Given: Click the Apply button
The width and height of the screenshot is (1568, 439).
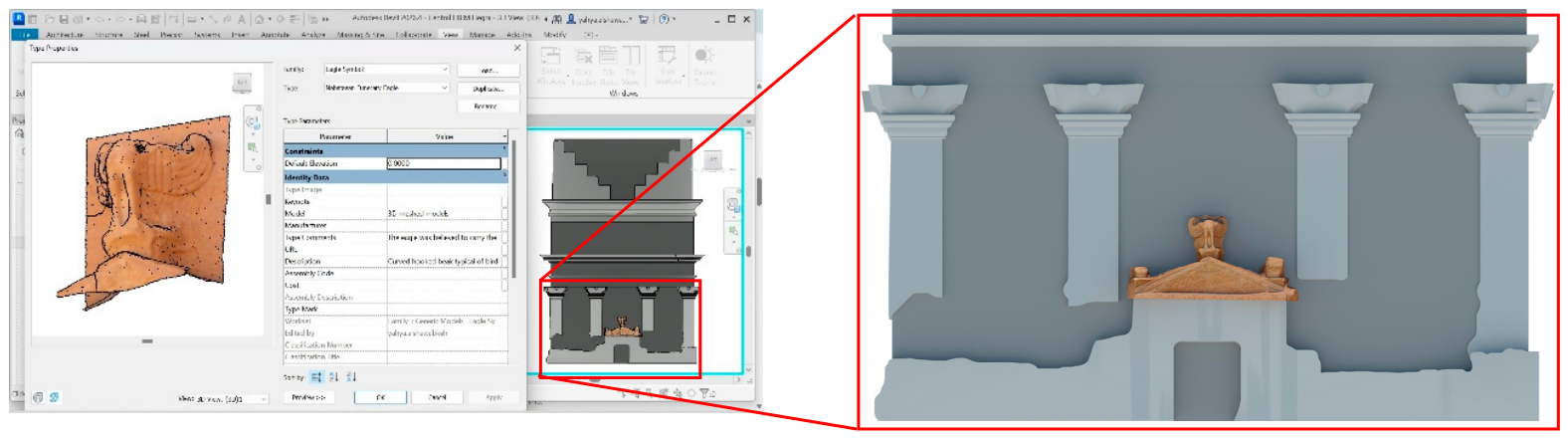Looking at the screenshot, I should 493,397.
